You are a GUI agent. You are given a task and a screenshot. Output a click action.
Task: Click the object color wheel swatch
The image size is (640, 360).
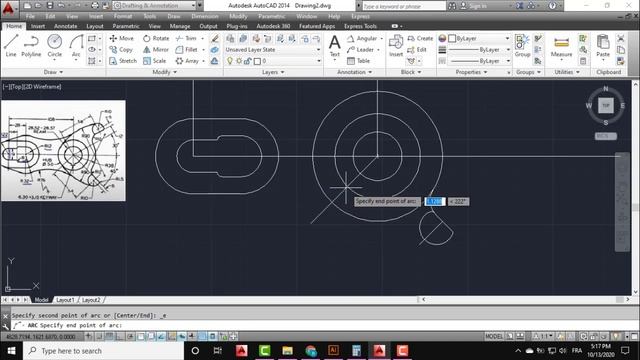coord(442,38)
